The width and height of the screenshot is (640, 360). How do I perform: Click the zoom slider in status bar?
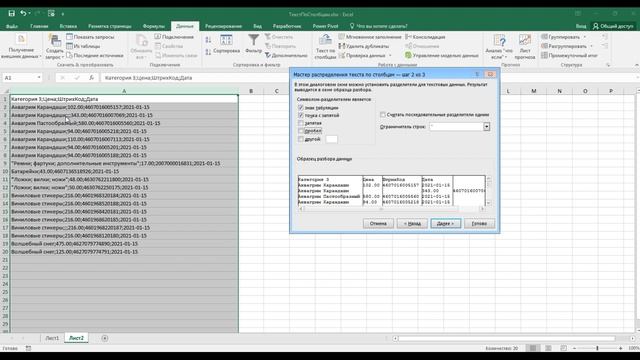tap(597, 348)
